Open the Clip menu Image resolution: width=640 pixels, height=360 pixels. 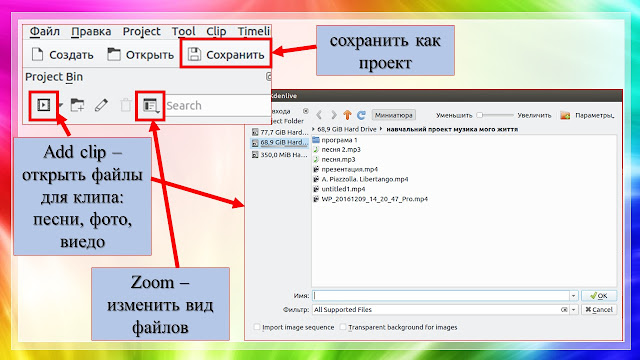click(216, 31)
